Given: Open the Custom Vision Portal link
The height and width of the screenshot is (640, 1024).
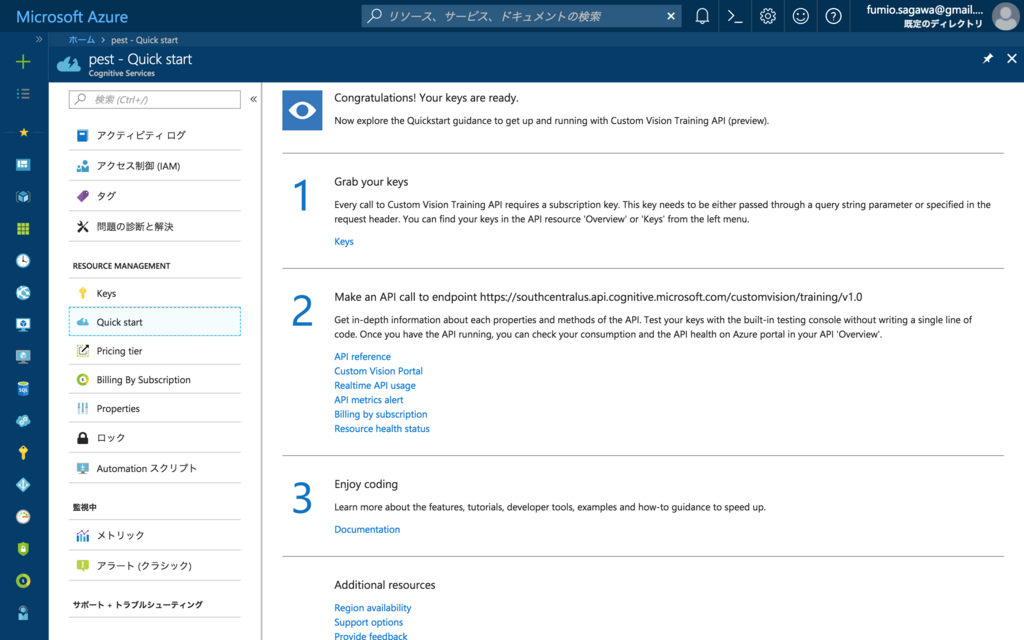Looking at the screenshot, I should 378,371.
